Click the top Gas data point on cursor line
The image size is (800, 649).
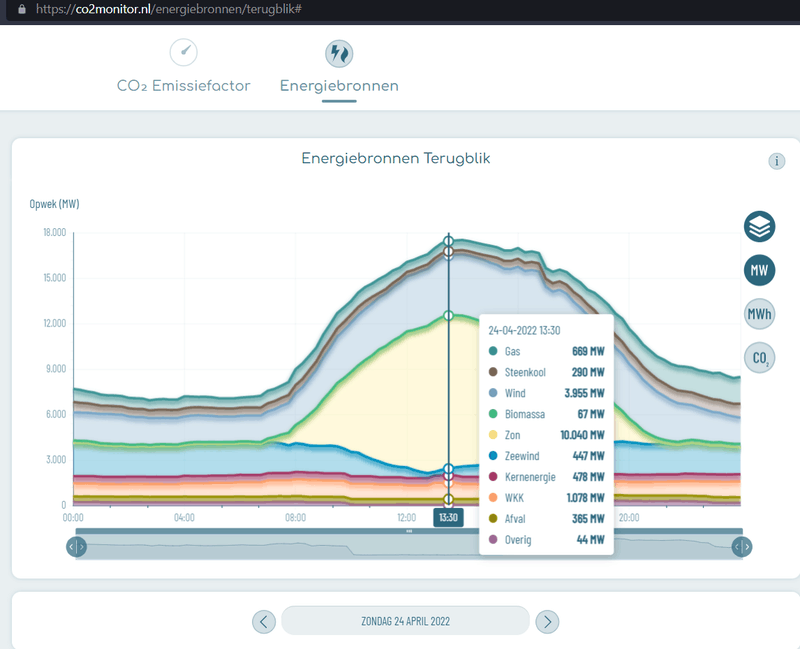click(448, 241)
